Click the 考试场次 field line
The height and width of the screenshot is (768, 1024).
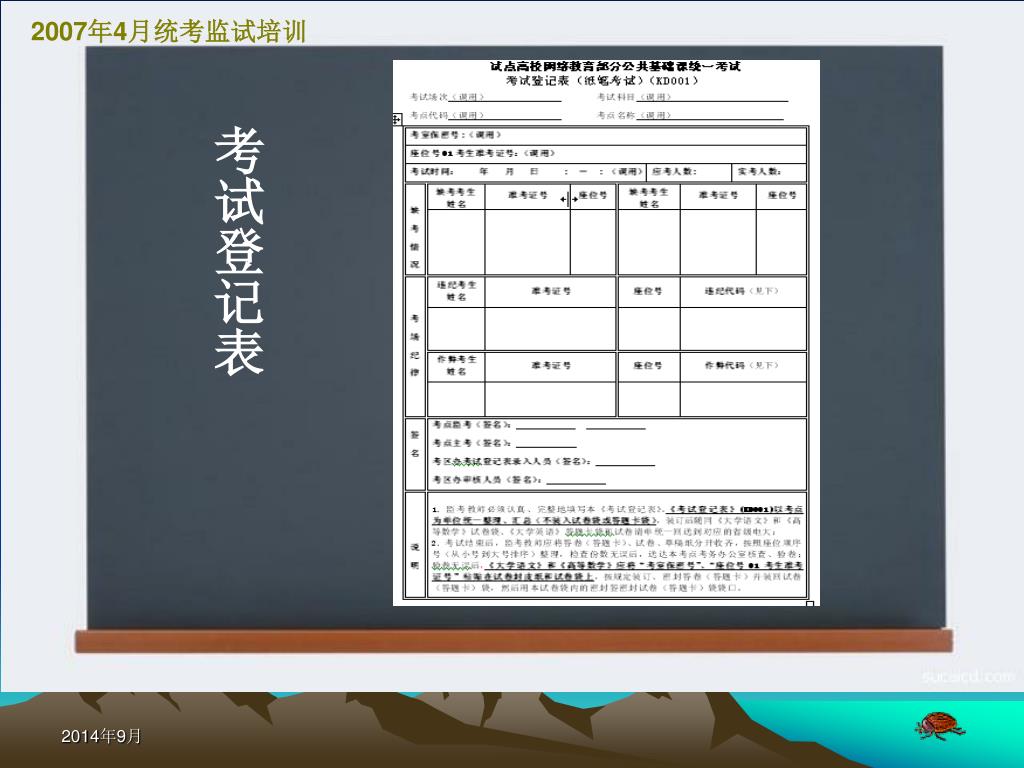(x=485, y=97)
